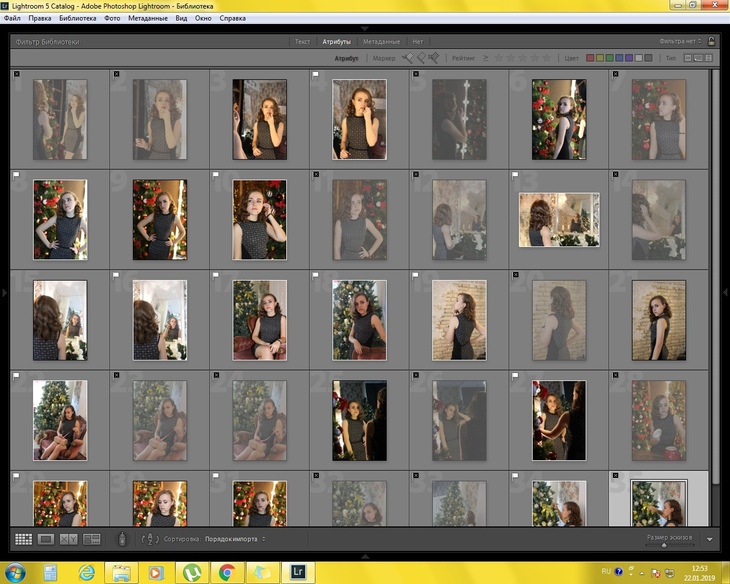Open the Правка menu
Viewport: 730px width, 584px height.
40,18
